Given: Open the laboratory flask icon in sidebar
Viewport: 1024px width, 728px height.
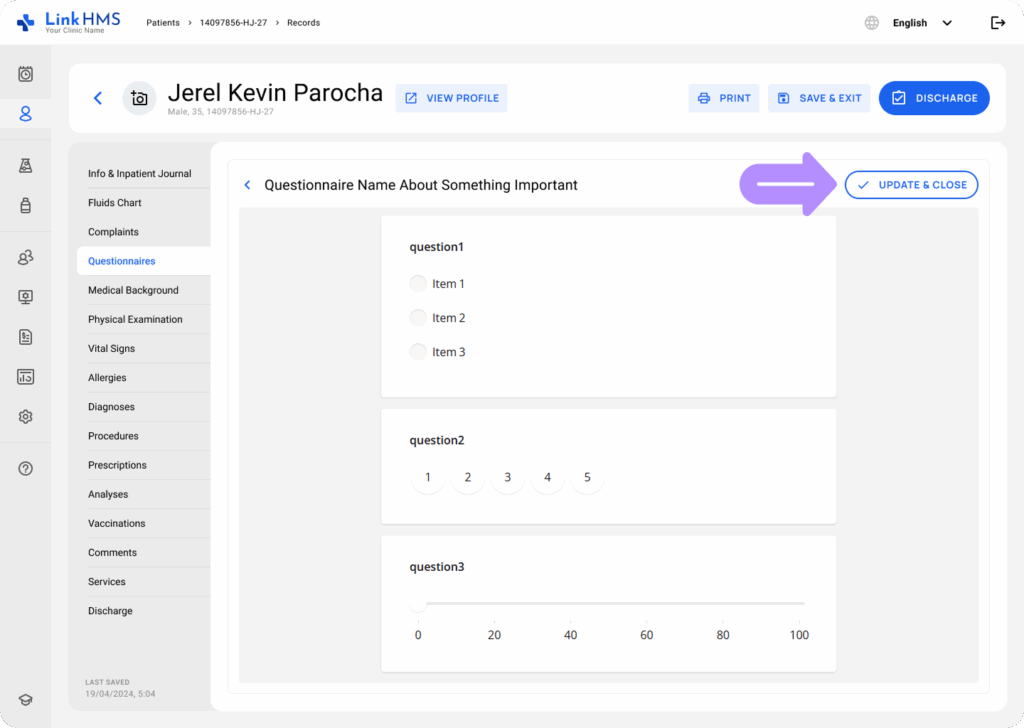Looking at the screenshot, I should coord(26,166).
